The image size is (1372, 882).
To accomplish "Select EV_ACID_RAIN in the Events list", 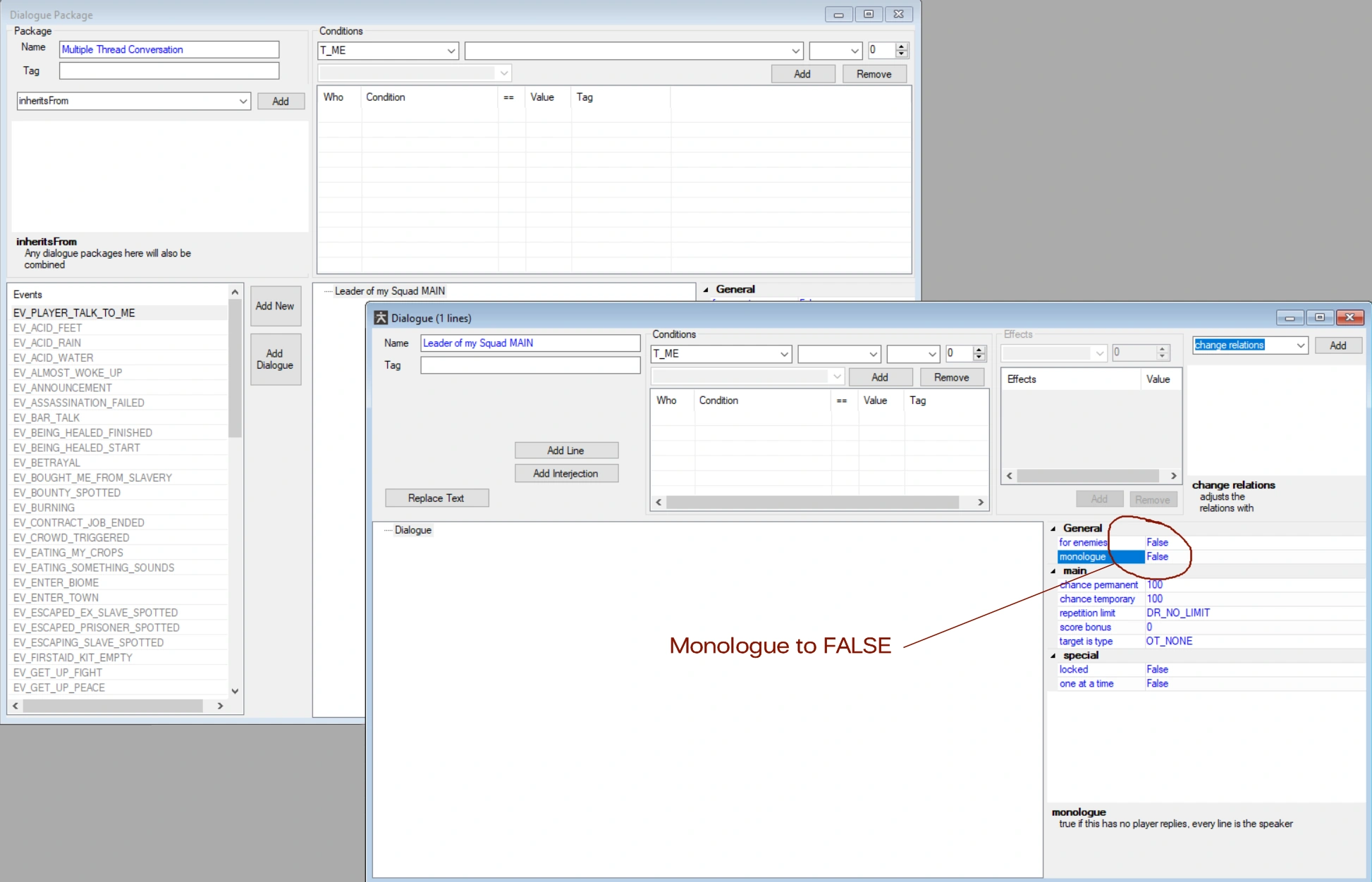I will coord(47,343).
